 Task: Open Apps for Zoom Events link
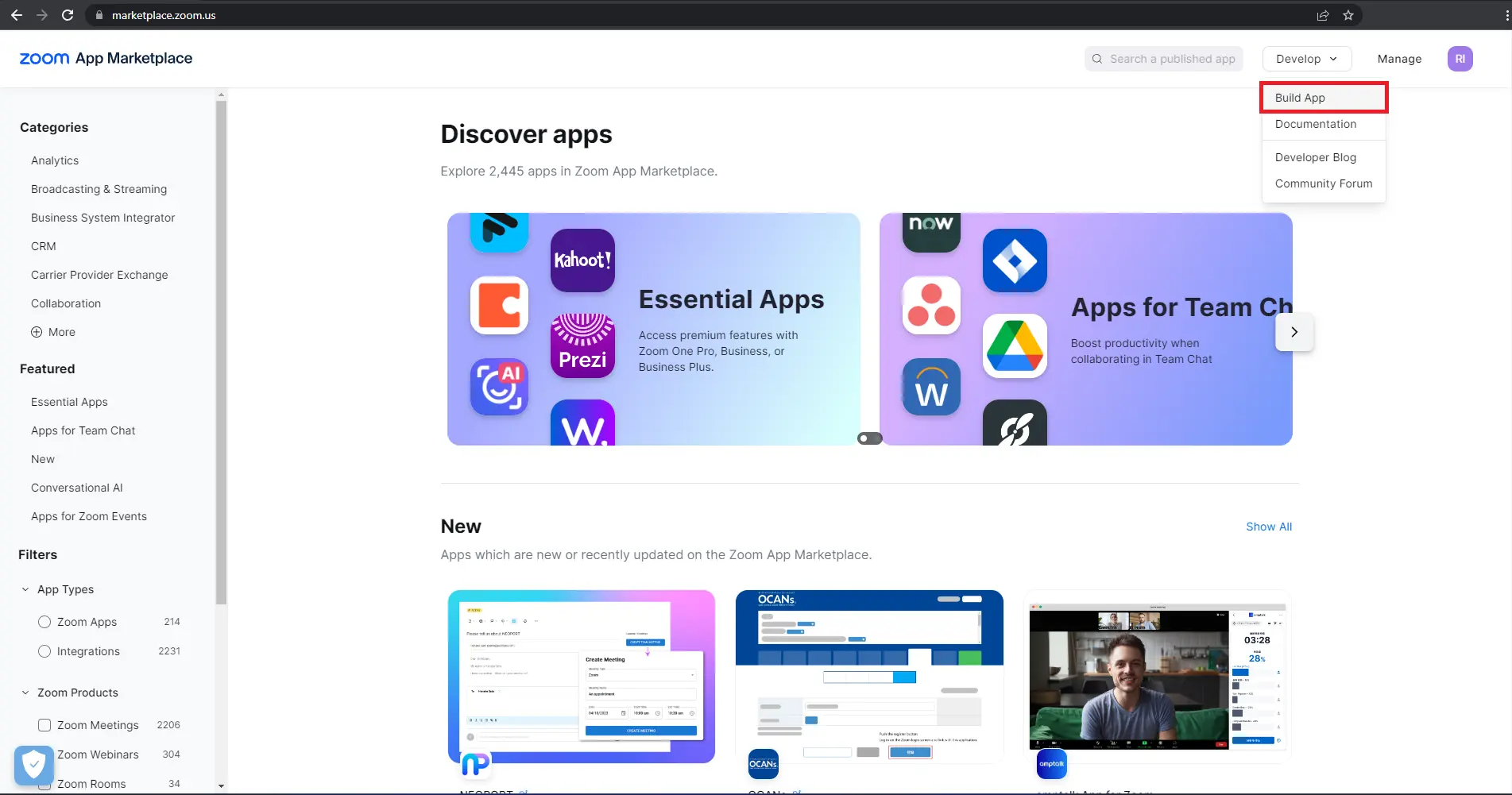(89, 516)
